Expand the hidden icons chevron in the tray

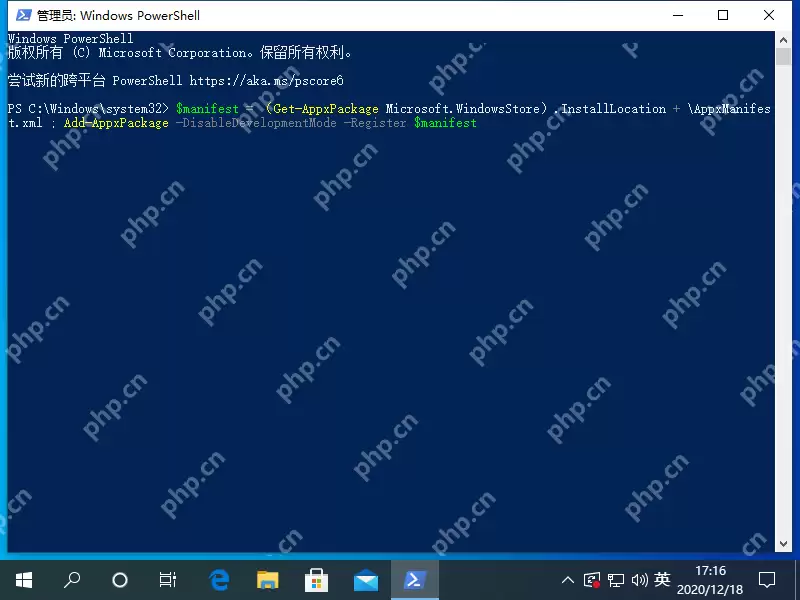pyautogui.click(x=567, y=579)
